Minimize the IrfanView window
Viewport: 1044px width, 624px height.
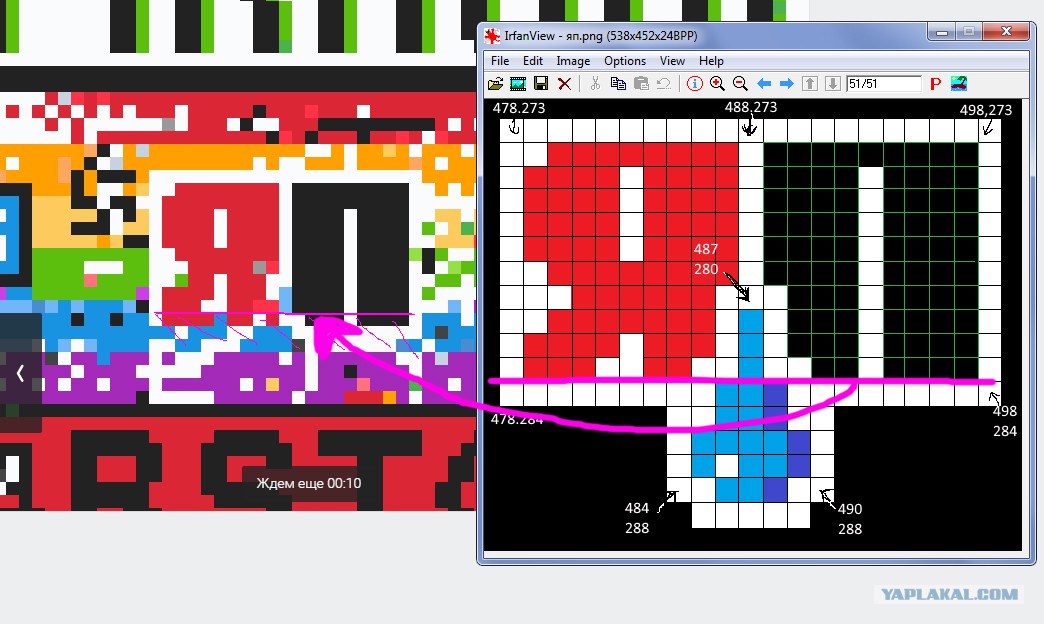coord(941,31)
